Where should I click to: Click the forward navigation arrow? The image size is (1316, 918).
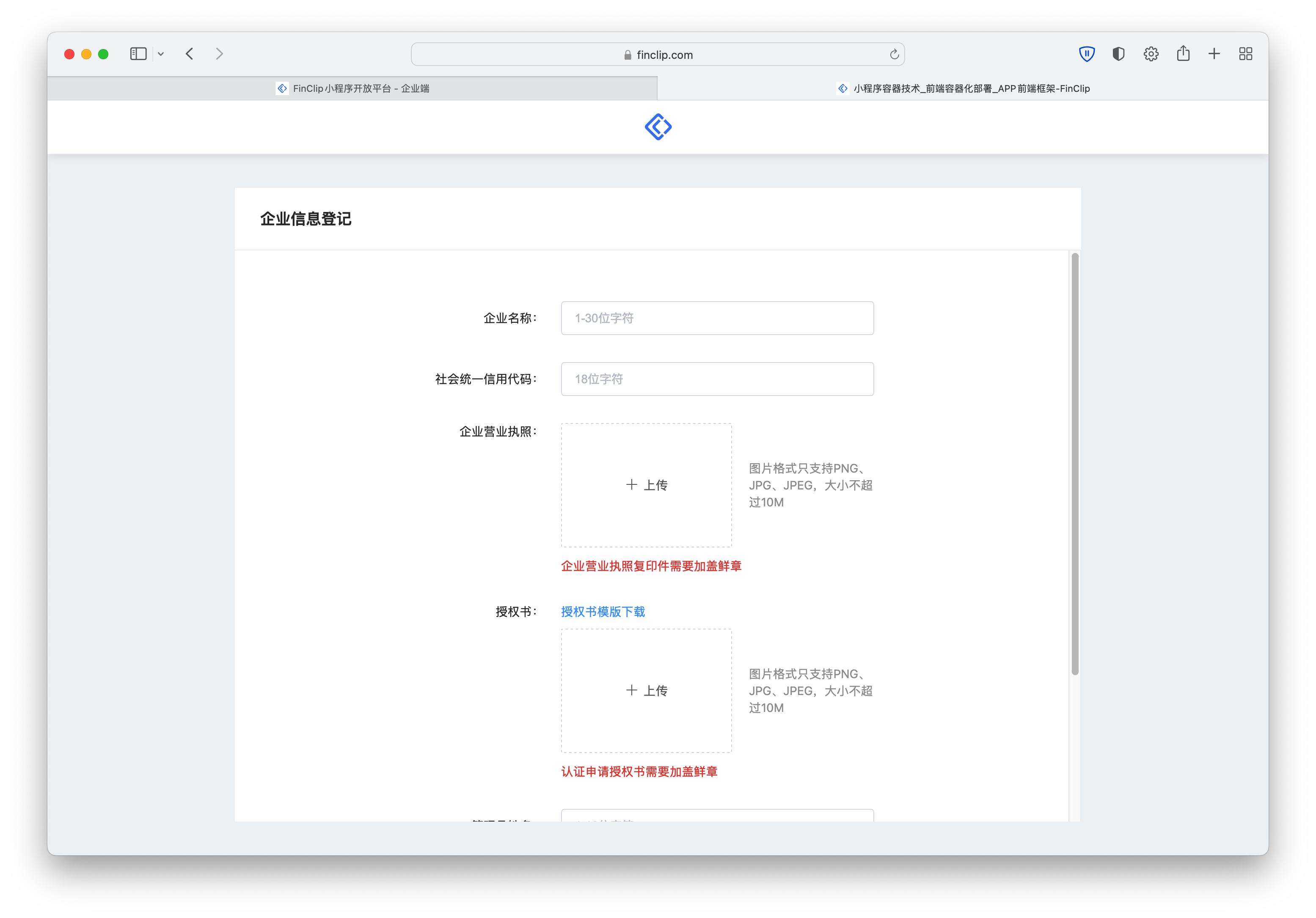(x=220, y=54)
